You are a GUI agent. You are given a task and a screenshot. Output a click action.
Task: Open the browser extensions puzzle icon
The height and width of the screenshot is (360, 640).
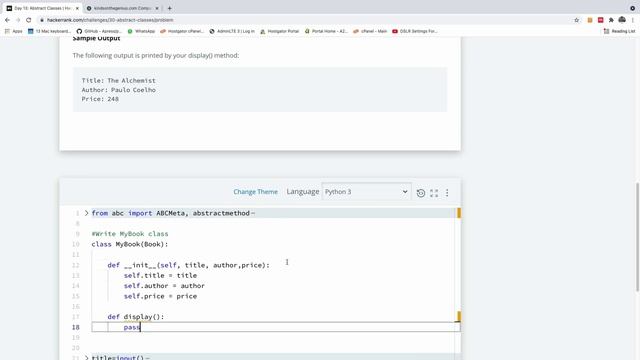click(611, 20)
